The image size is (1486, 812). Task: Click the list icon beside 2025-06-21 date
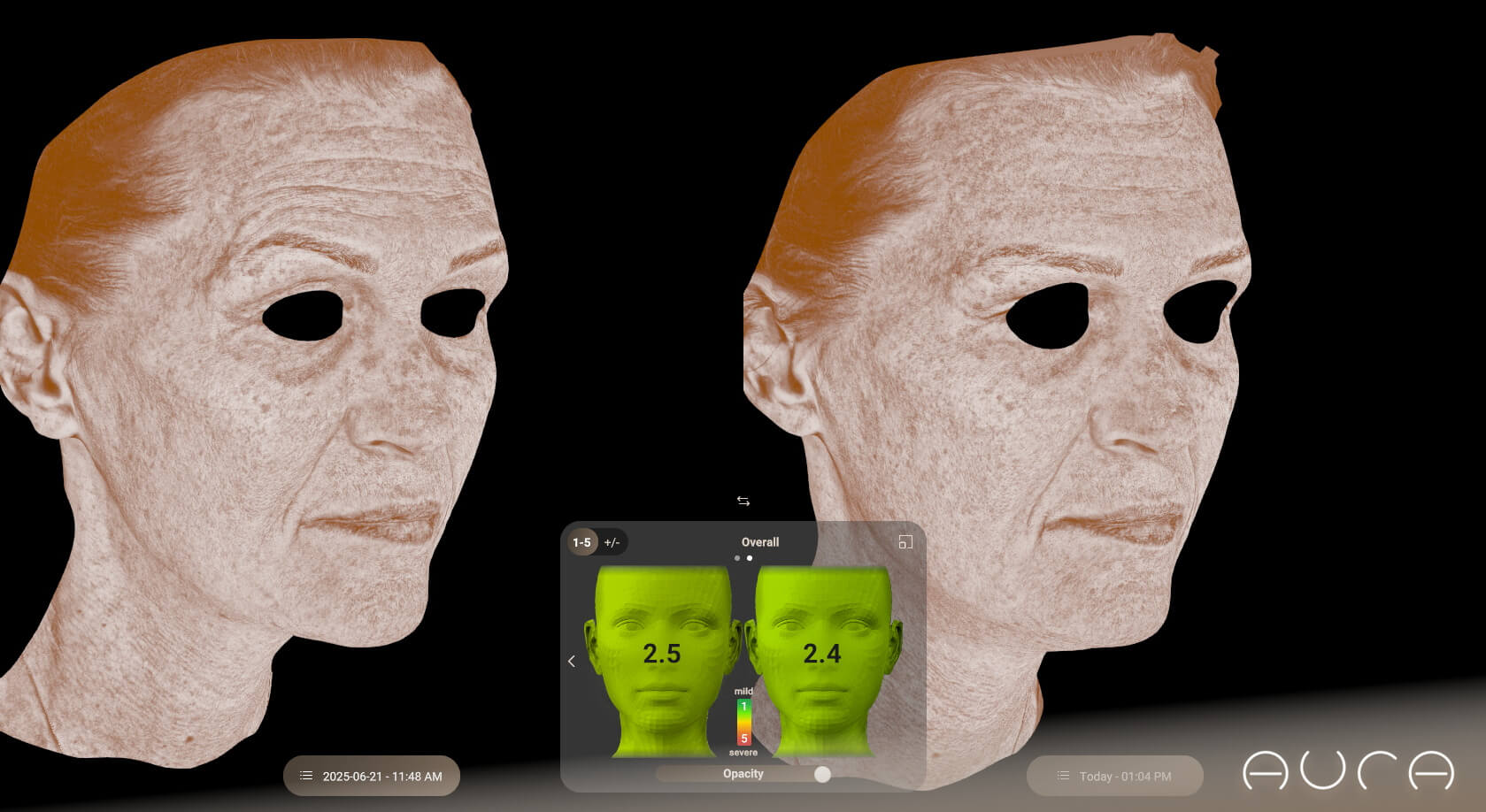point(306,776)
